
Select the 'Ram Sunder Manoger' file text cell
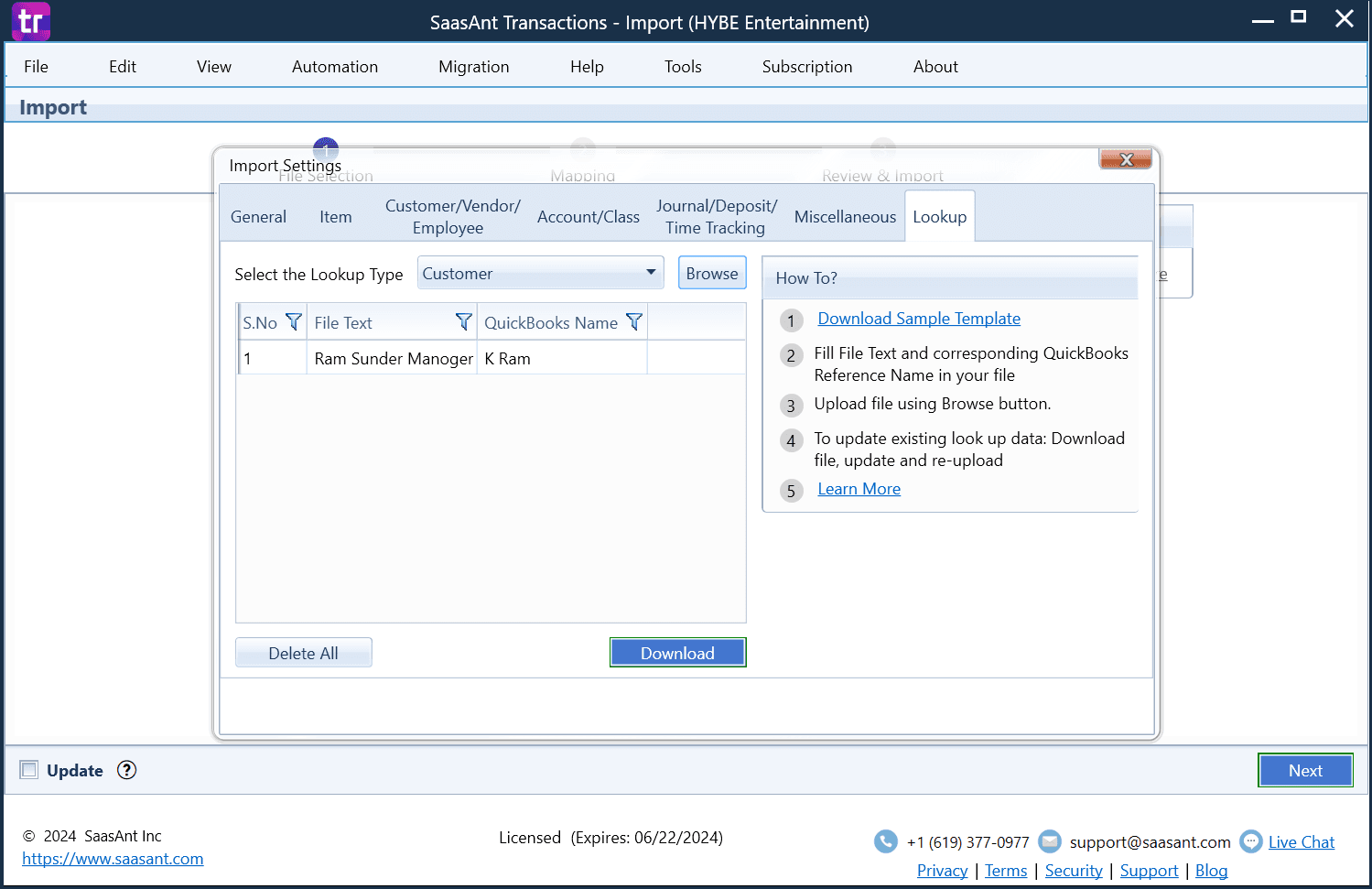392,358
